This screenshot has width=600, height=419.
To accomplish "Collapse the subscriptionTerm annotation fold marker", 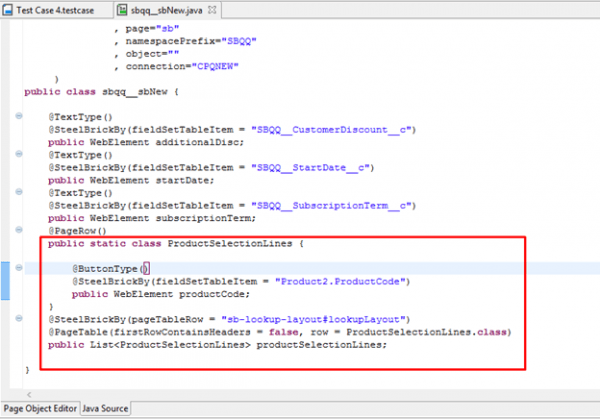I will tap(19, 192).
